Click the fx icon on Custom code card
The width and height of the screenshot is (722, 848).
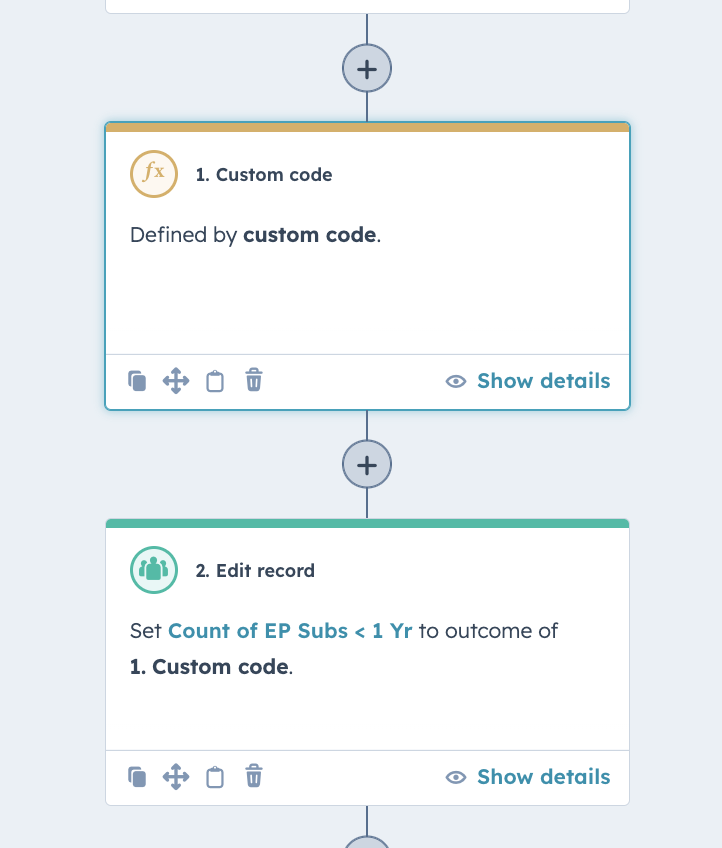tap(153, 174)
